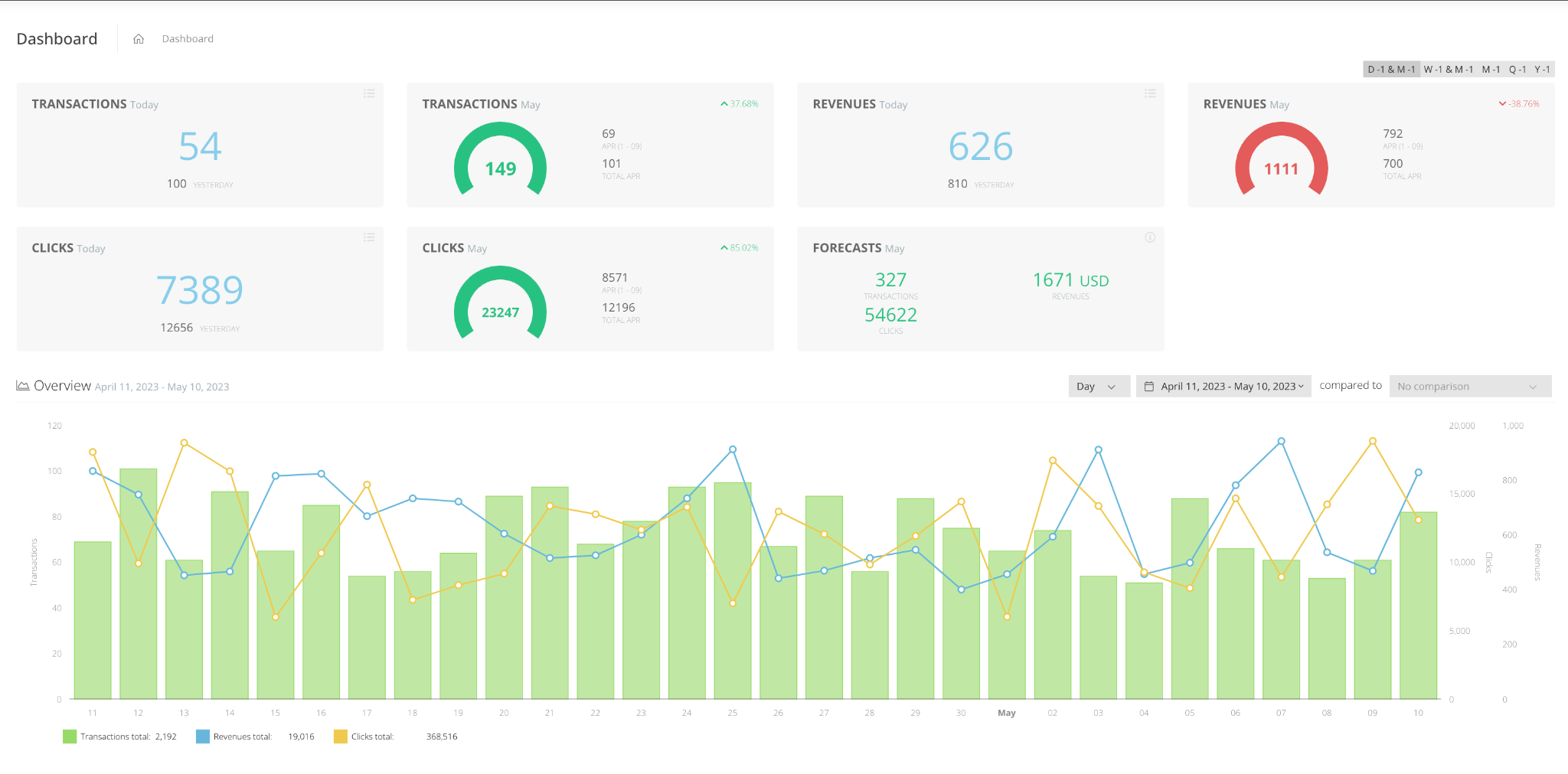1568x774 pixels.
Task: Toggle Revenues total legend blue swatch
Action: (x=203, y=736)
